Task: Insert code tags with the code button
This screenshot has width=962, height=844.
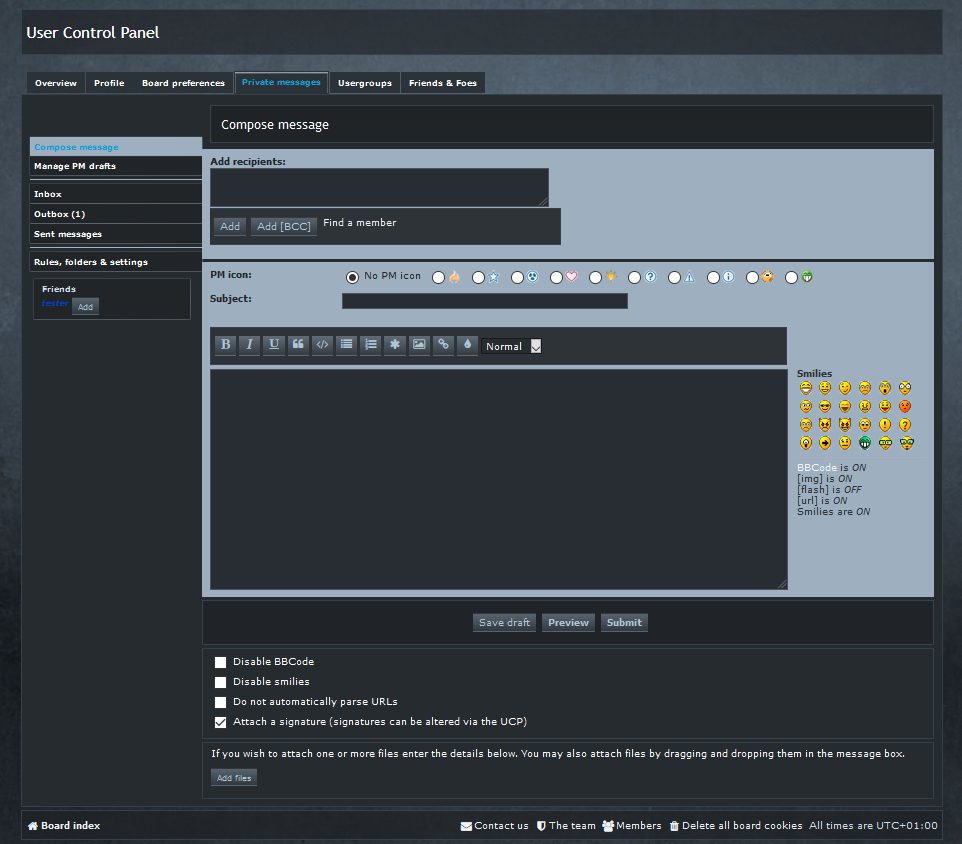Action: click(322, 345)
